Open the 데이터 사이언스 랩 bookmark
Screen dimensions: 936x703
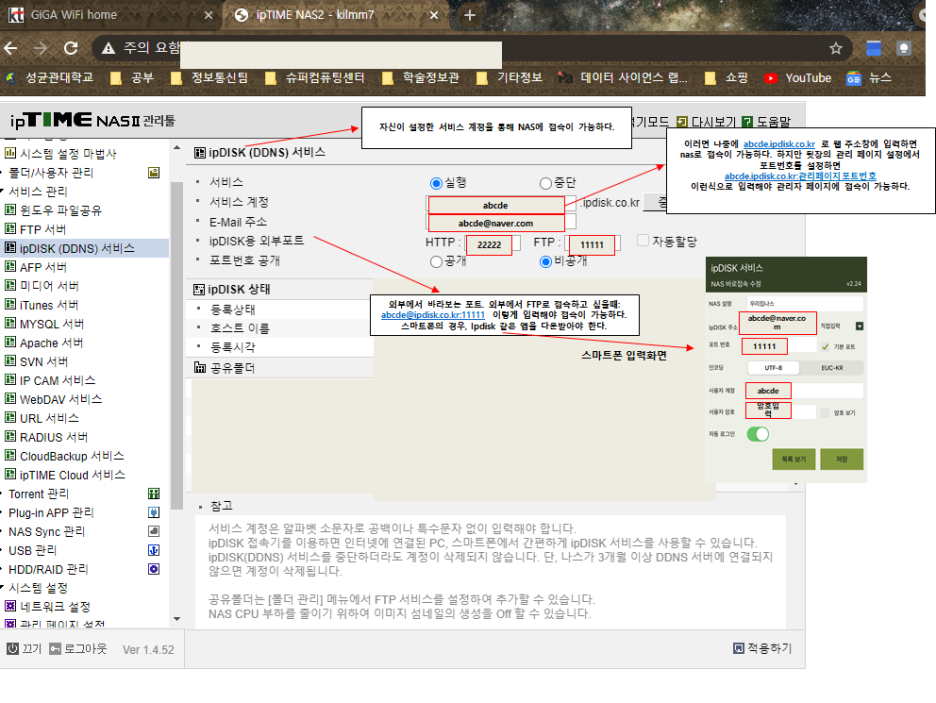click(x=623, y=78)
